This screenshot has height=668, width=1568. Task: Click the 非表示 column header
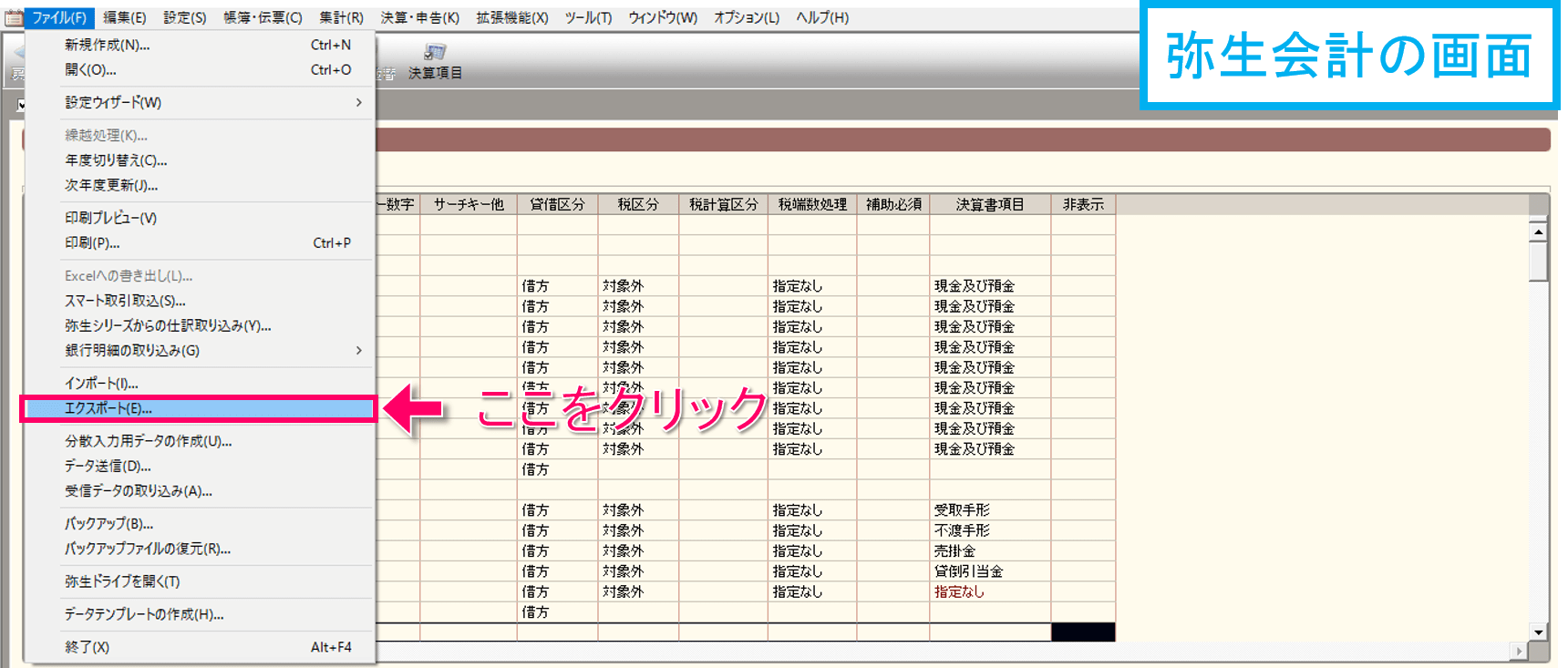pos(1083,205)
